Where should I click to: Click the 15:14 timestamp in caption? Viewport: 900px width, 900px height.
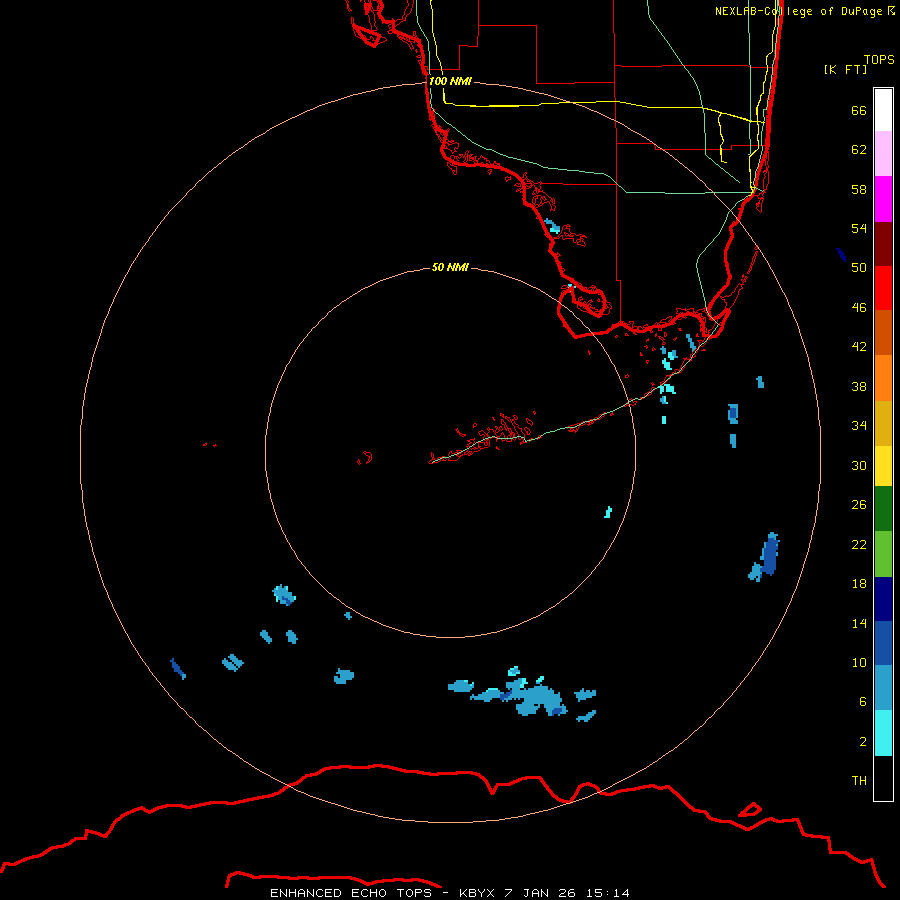coord(608,893)
